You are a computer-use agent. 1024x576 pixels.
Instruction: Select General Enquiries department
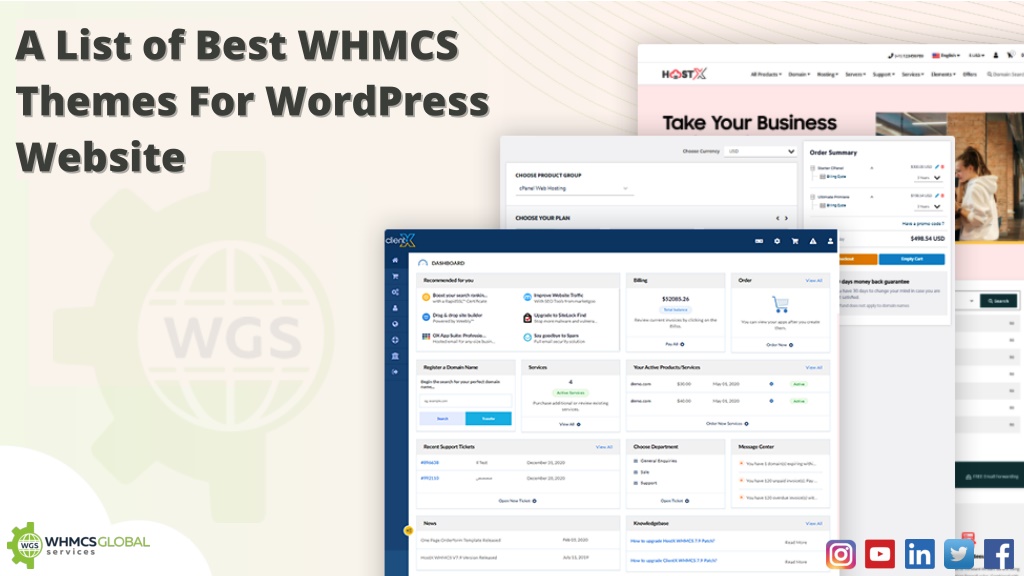pos(655,461)
